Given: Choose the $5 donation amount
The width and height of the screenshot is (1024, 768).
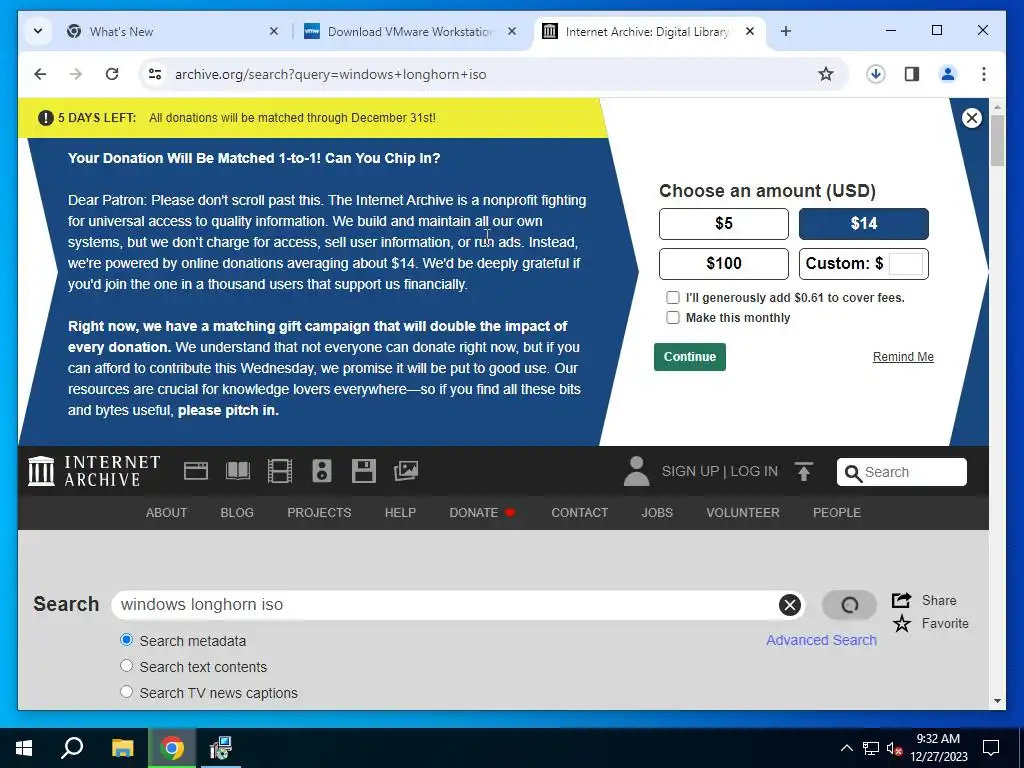Looking at the screenshot, I should pos(724,224).
